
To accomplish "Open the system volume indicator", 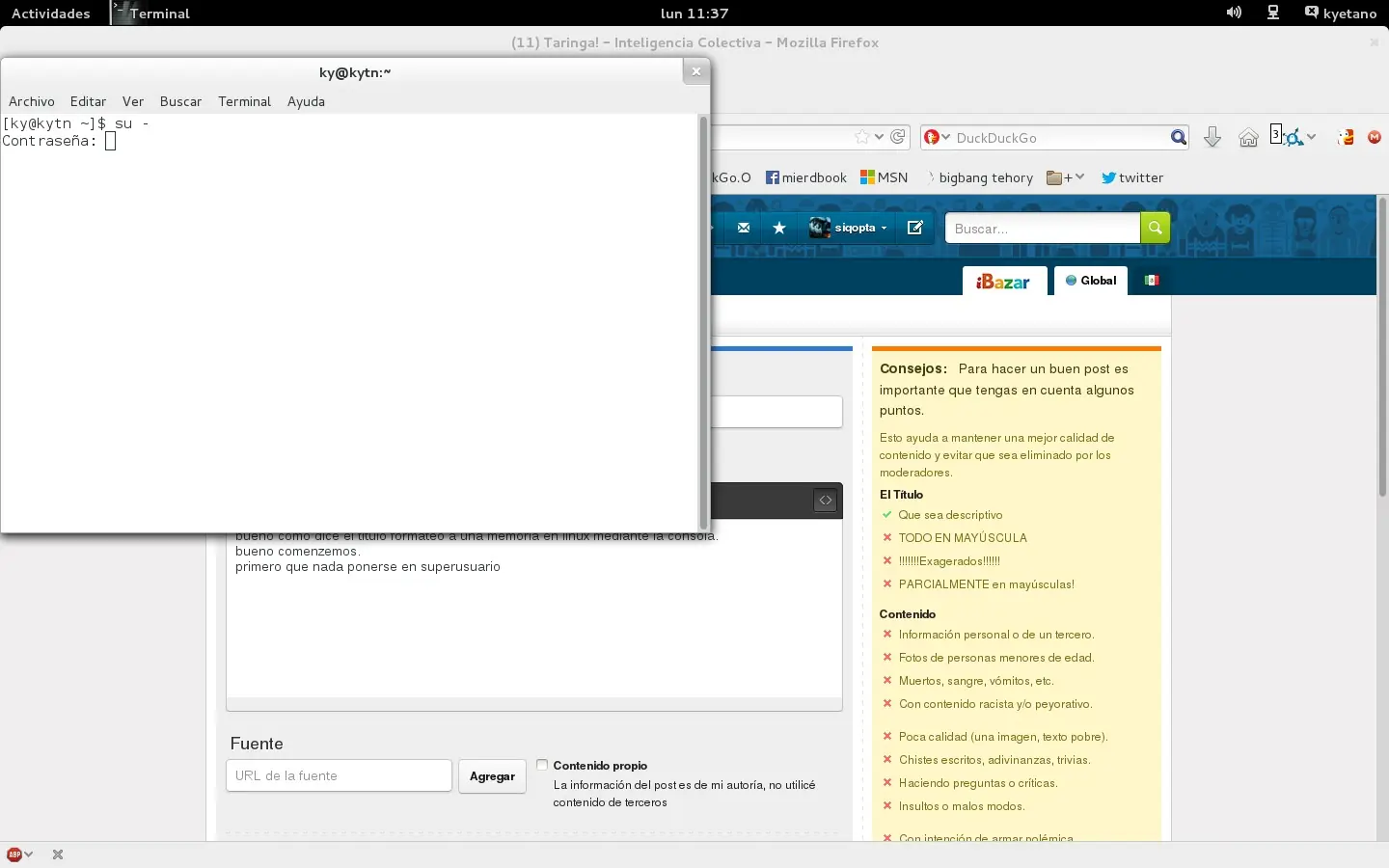I will pyautogui.click(x=1234, y=13).
